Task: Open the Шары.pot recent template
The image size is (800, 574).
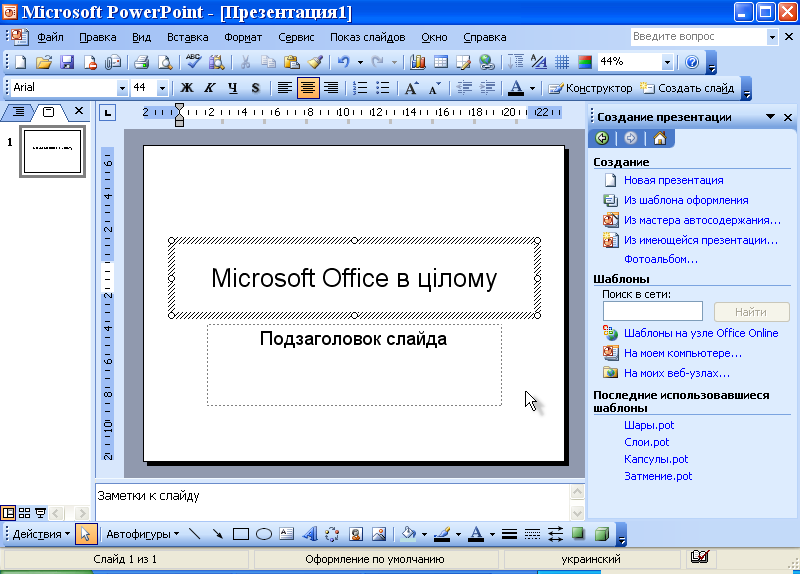Action: 648,425
